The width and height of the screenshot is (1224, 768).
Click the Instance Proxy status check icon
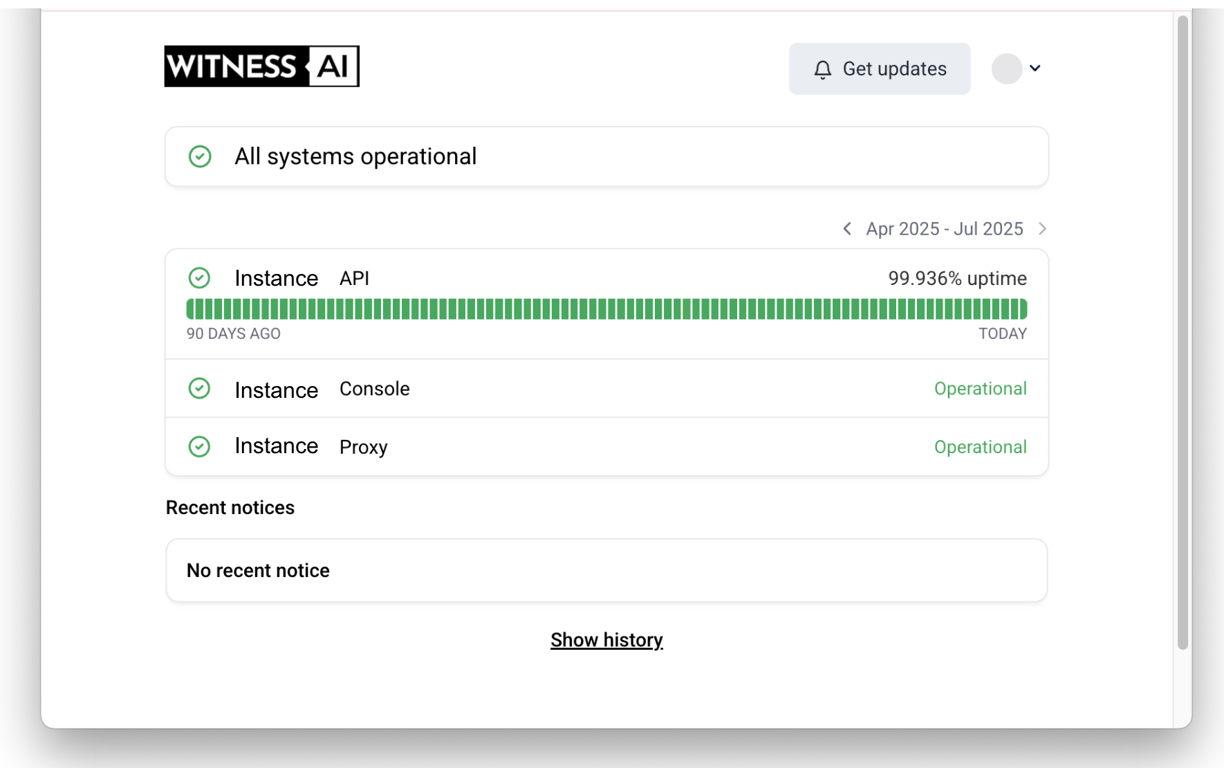[x=199, y=446]
